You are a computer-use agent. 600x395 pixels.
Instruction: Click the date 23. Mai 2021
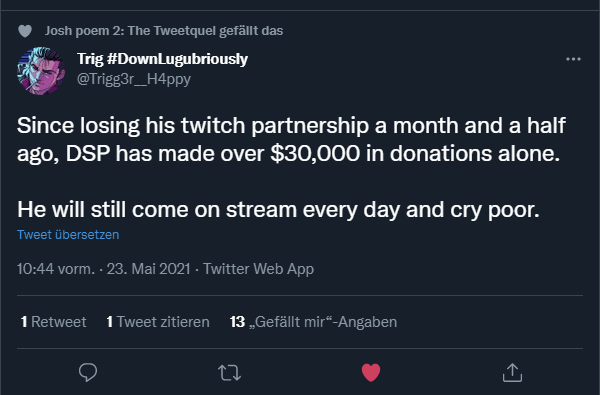click(148, 269)
